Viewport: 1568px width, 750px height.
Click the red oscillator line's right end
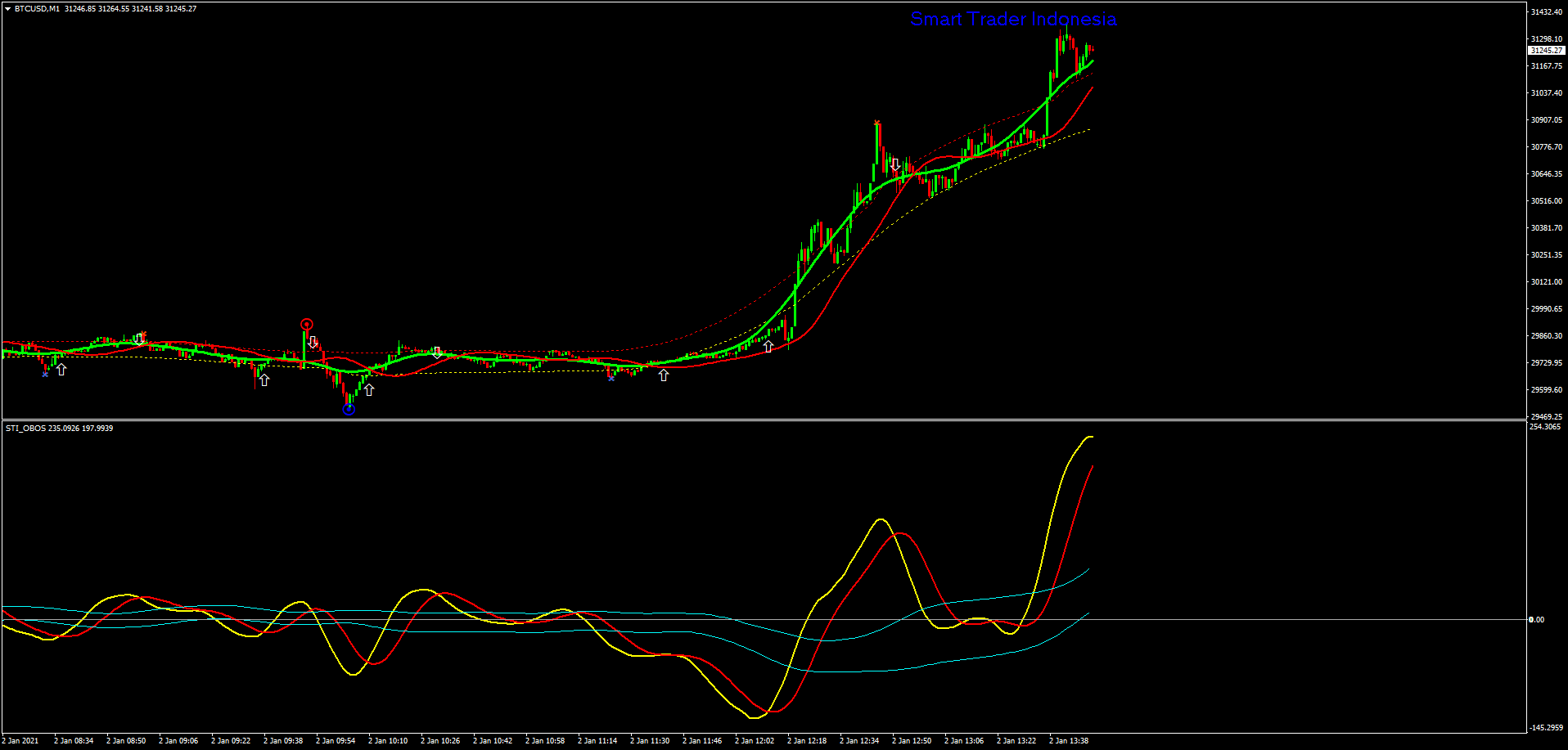tap(1092, 467)
